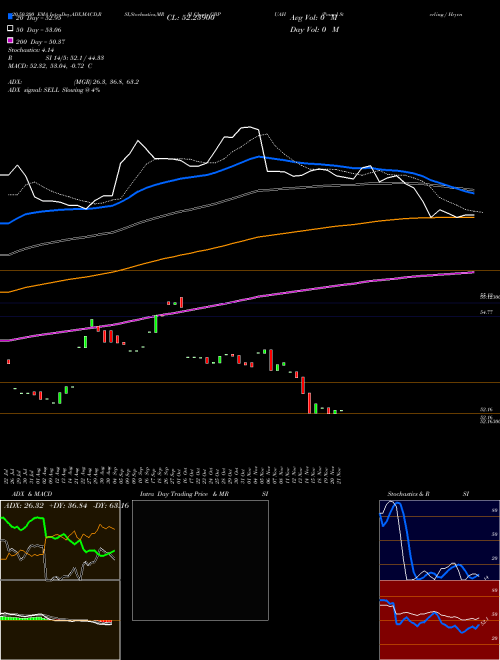Open the red RSI chart panel
Viewport: 500px width, 660px height.
[x=439, y=620]
